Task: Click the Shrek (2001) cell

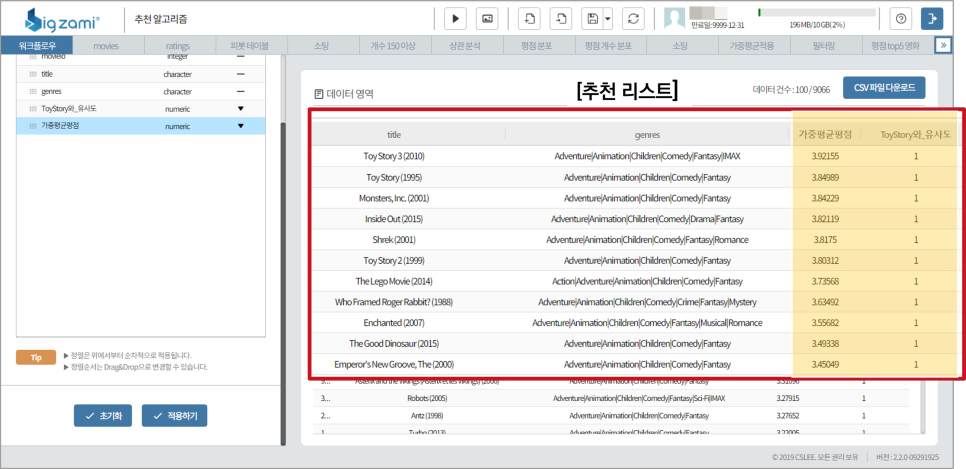Action: click(x=394, y=240)
